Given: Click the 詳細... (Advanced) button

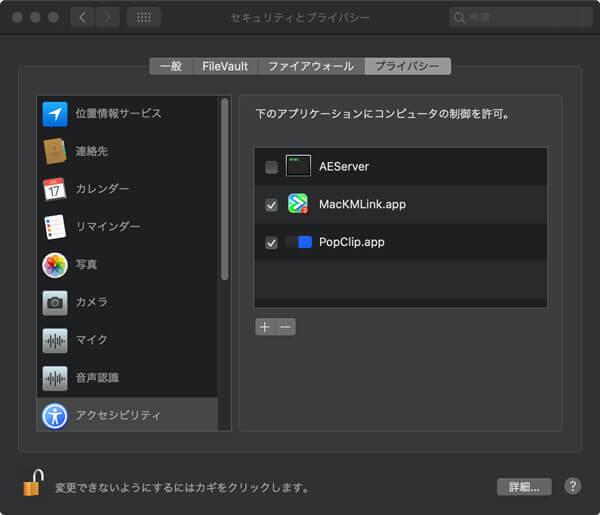Looking at the screenshot, I should (x=524, y=487).
